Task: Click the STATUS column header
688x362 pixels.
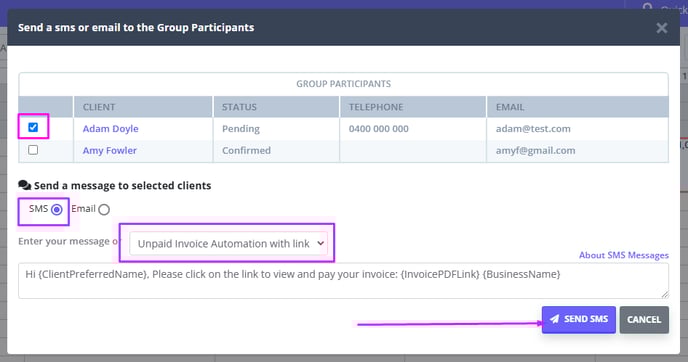Action: 239,107
